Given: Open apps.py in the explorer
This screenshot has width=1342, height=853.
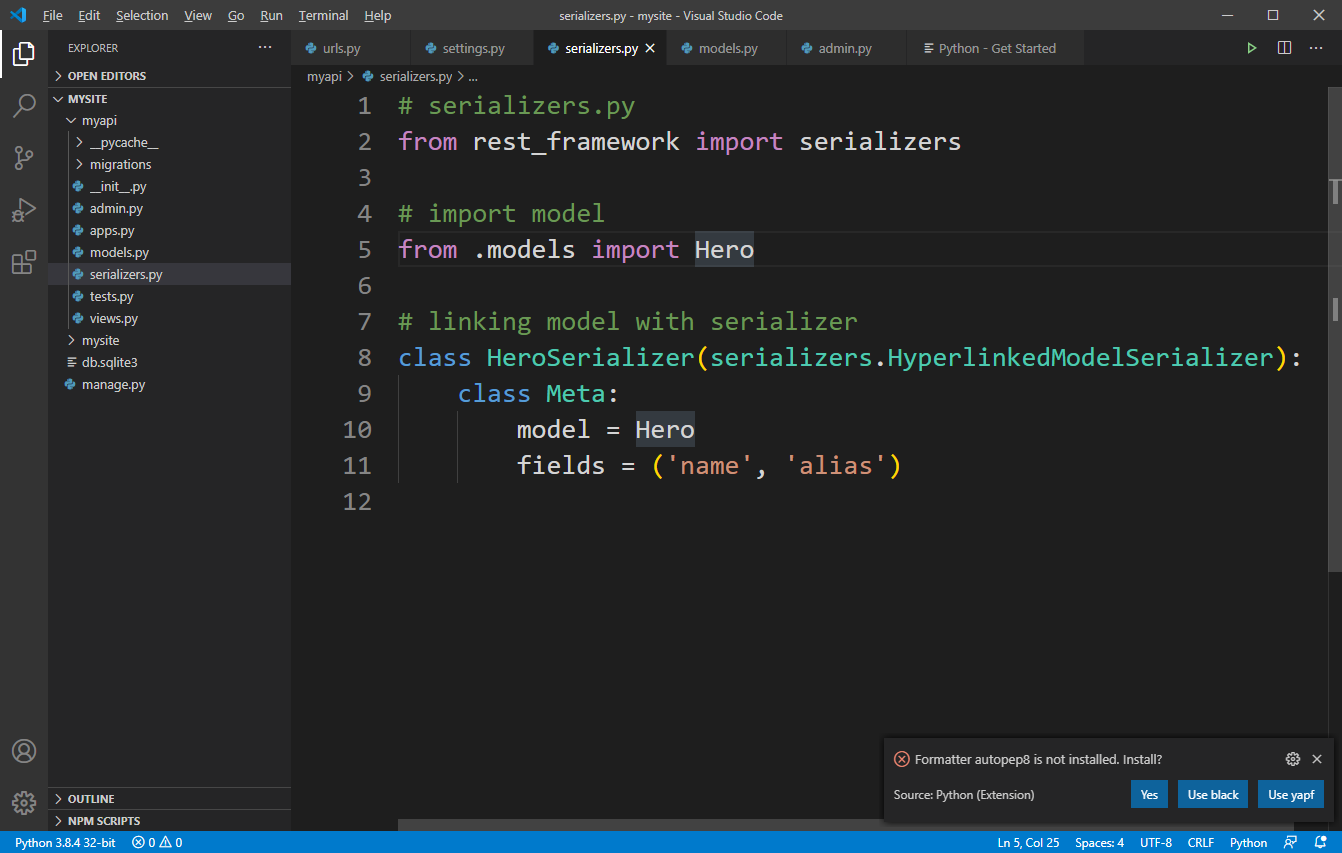Looking at the screenshot, I should coord(170,231).
